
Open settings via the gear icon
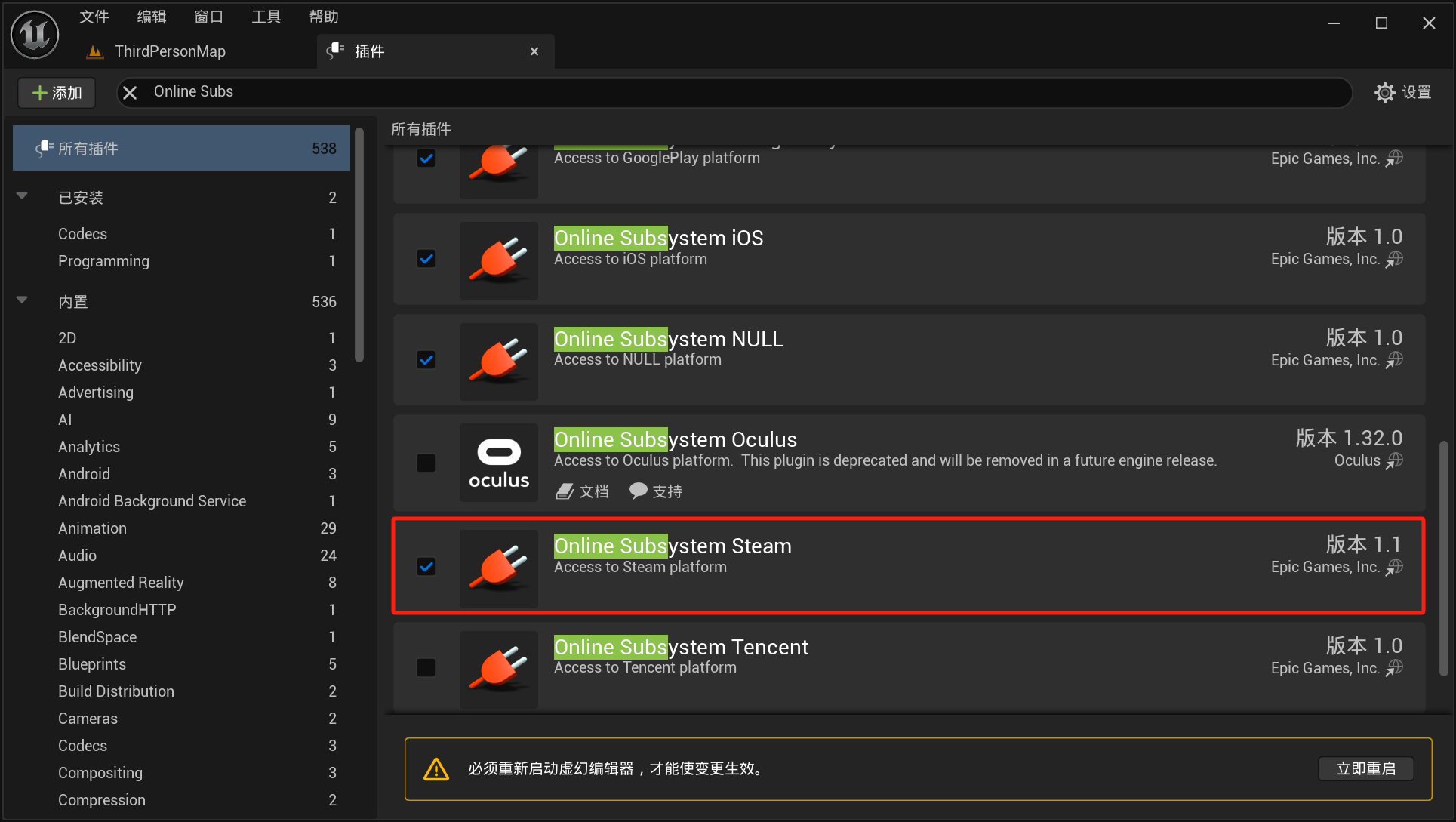click(1384, 92)
